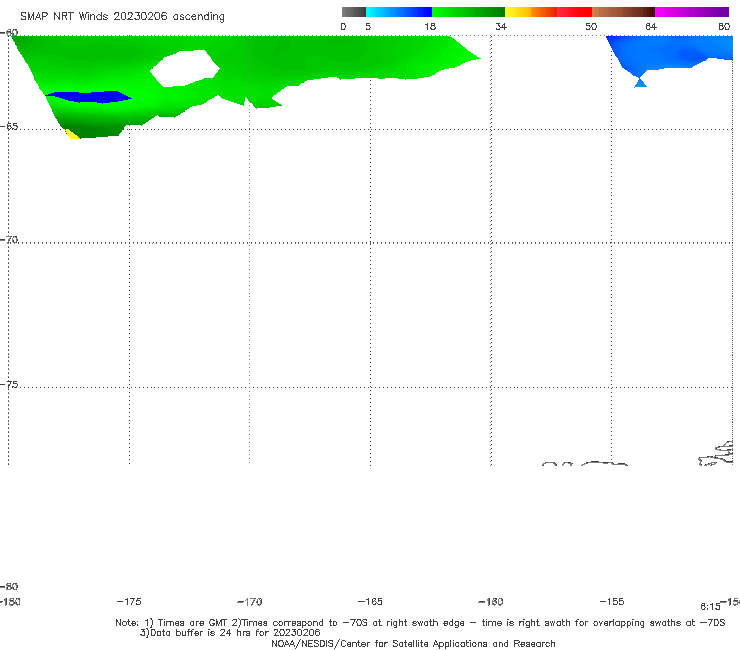Click the cyan-to-blue segment of the colorbar
Screen dimensions: 740x650
(399, 12)
